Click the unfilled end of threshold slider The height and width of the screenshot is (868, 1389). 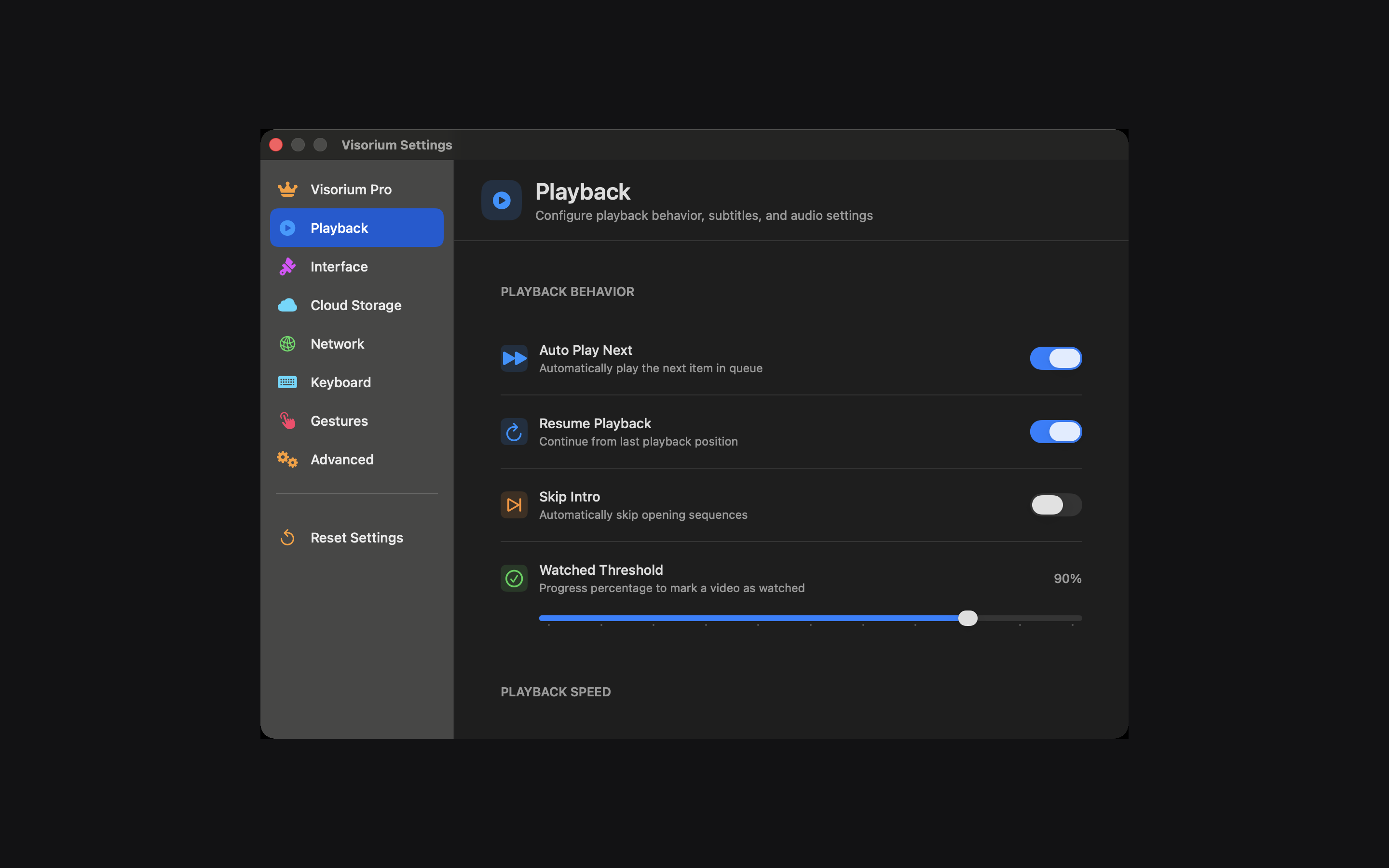coord(1030,618)
